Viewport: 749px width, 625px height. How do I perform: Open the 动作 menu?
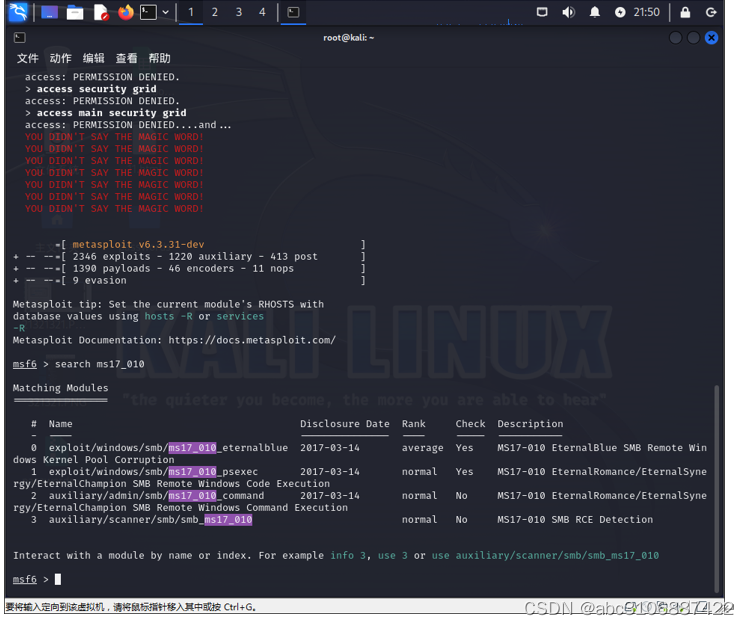(61, 58)
